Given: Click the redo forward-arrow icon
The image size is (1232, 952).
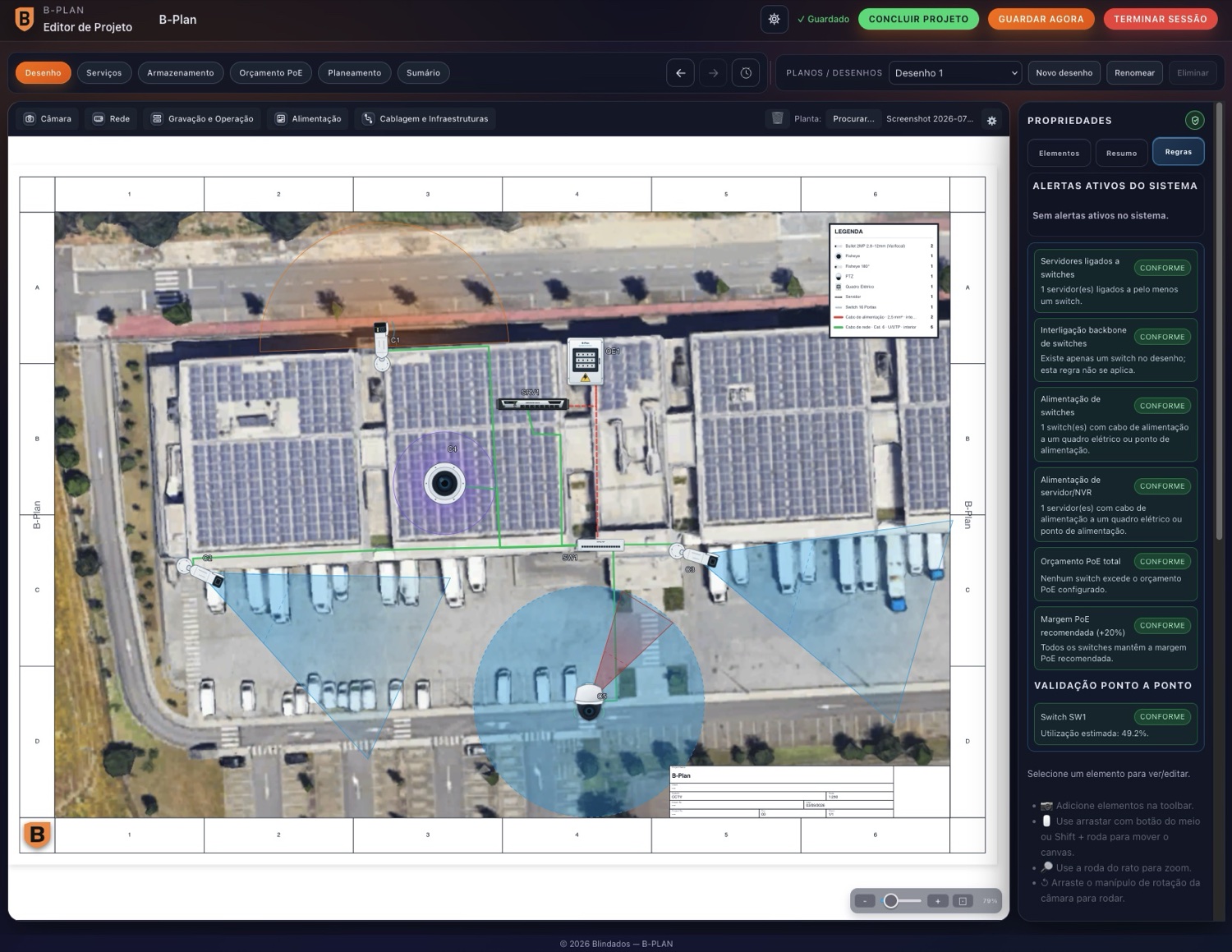Looking at the screenshot, I should pyautogui.click(x=713, y=73).
